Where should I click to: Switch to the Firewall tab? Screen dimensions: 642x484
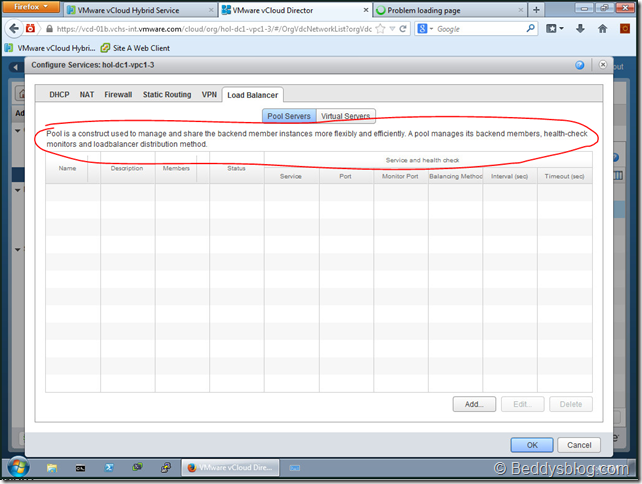pyautogui.click(x=118, y=95)
